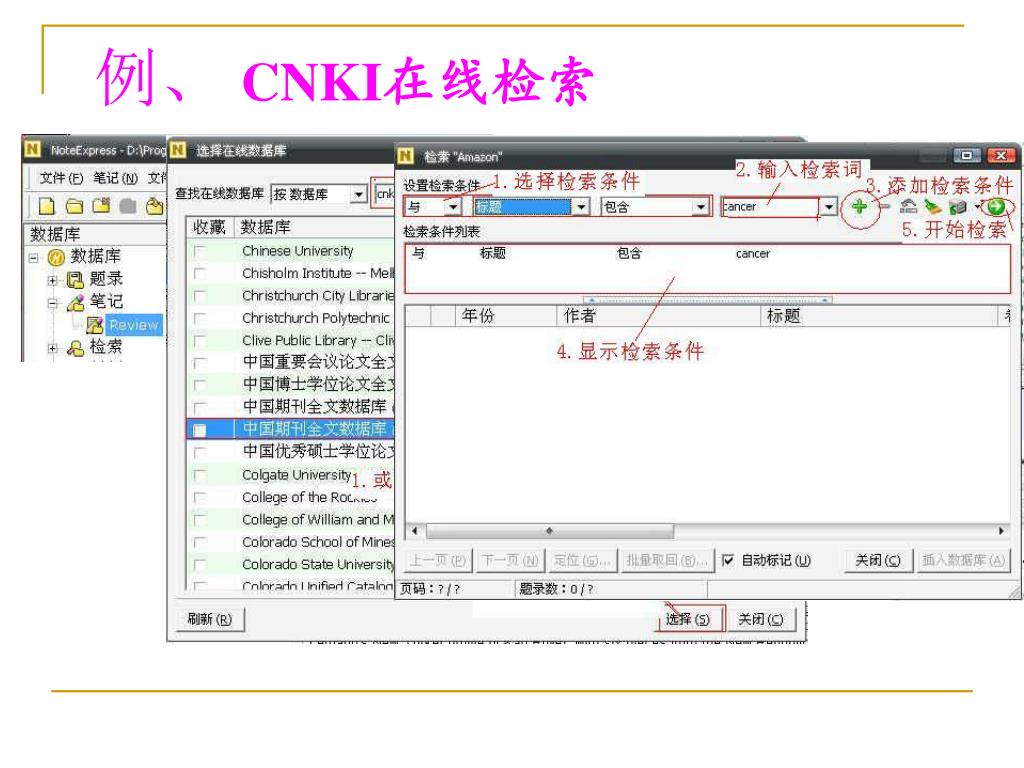Viewport: 1024px width, 768px height.
Task: Toggle favorite checkbox for Colgate University
Action: [x=199, y=475]
